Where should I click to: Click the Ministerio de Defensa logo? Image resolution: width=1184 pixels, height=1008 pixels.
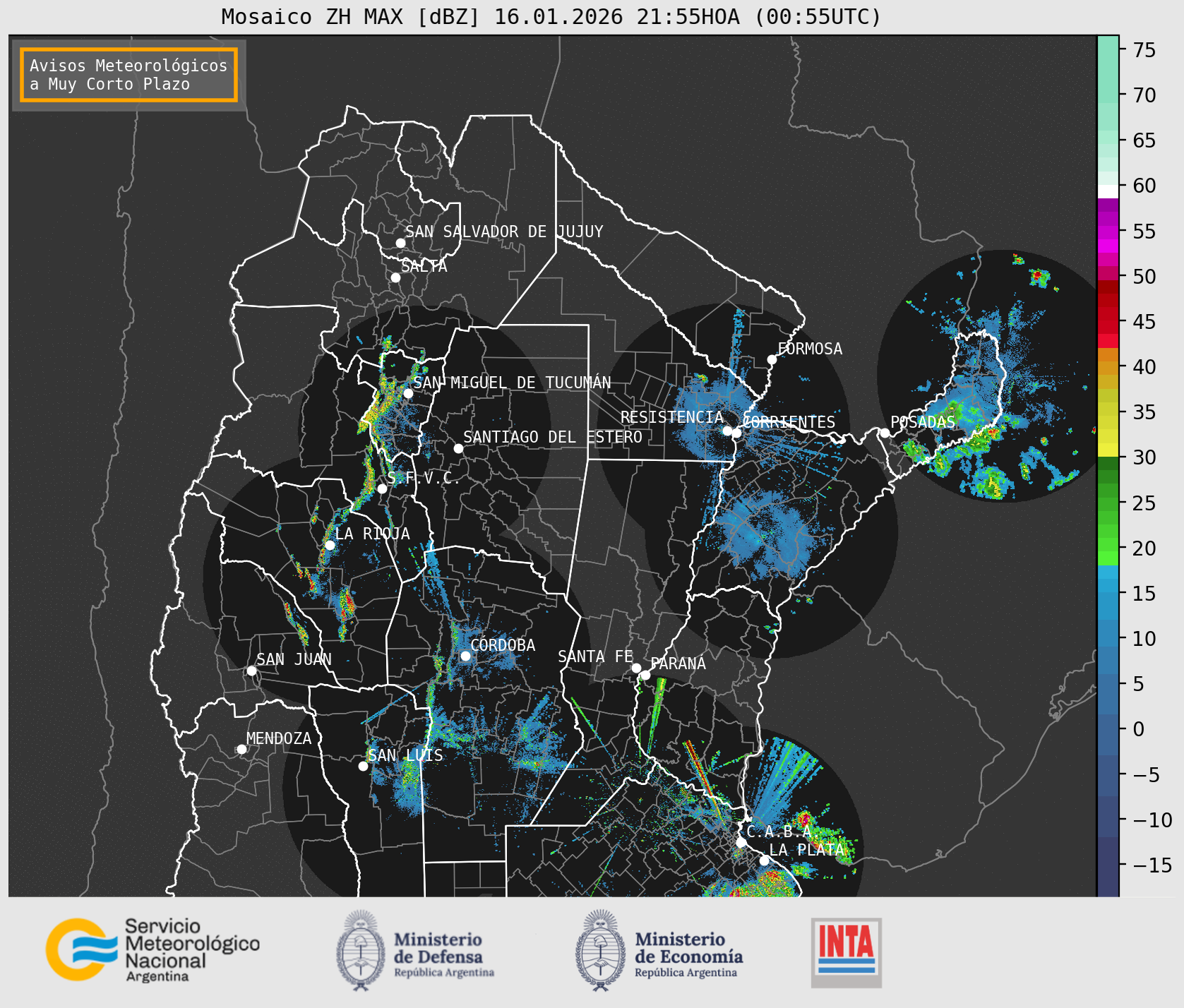click(x=416, y=951)
